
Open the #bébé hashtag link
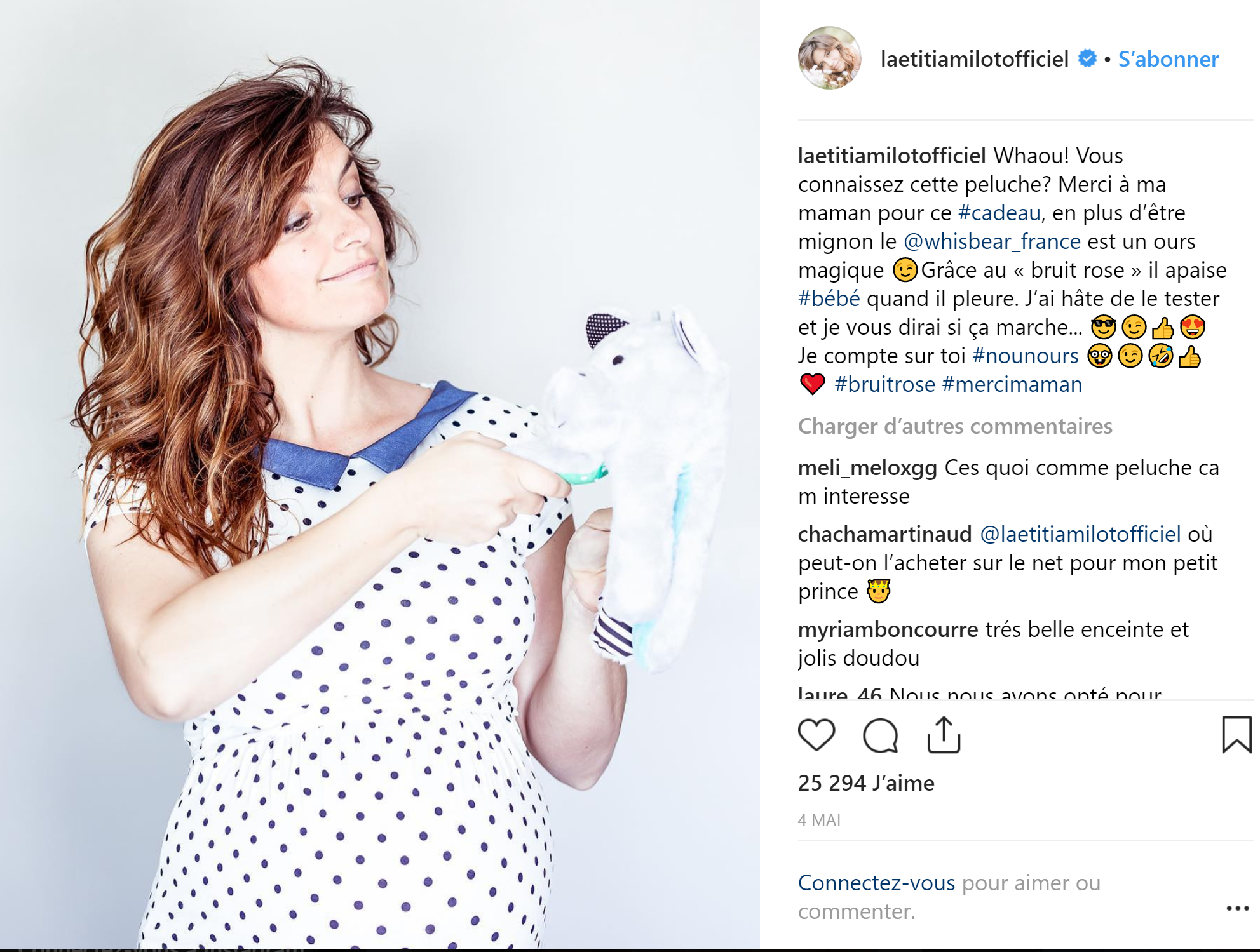(829, 298)
